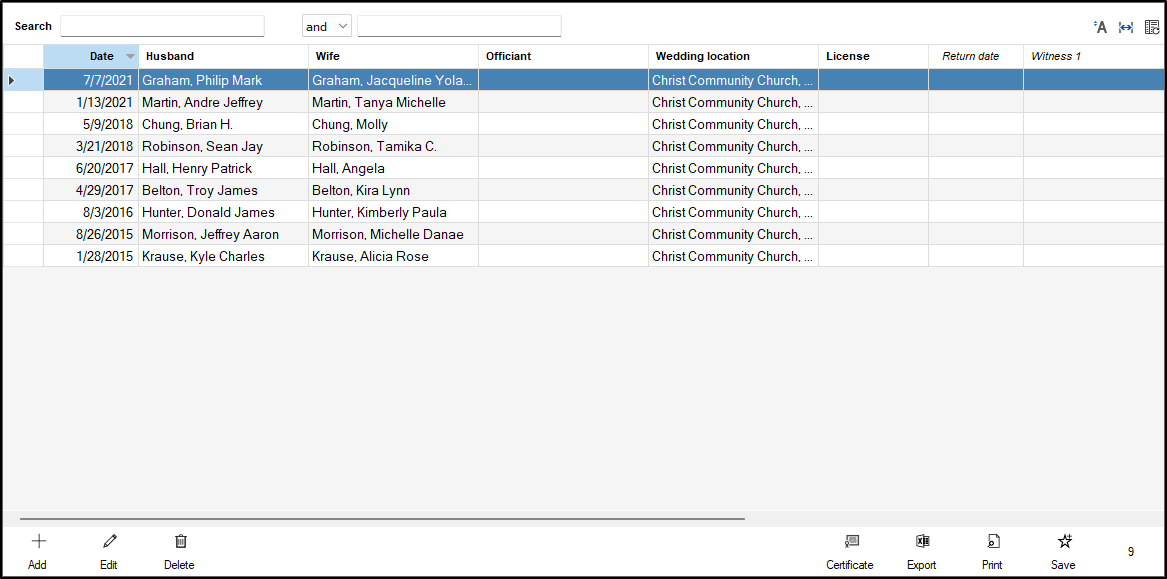Click the second search field after and
This screenshot has height=579, width=1167.
pyautogui.click(x=459, y=27)
